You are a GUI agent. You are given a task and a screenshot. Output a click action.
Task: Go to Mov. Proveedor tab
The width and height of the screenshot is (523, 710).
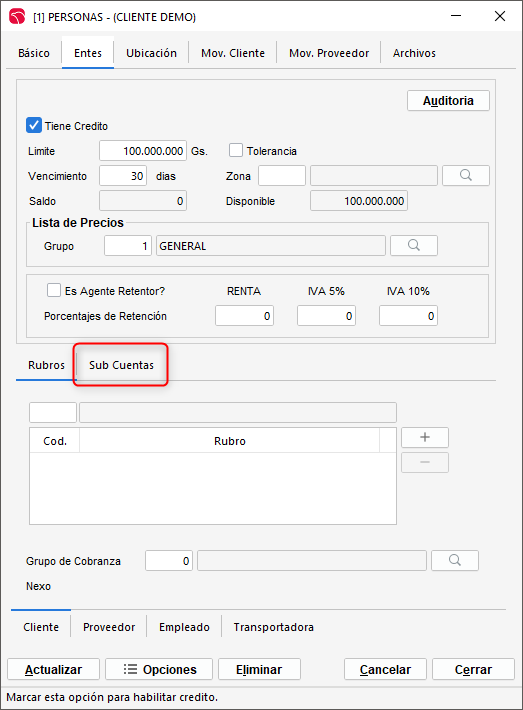tap(329, 53)
